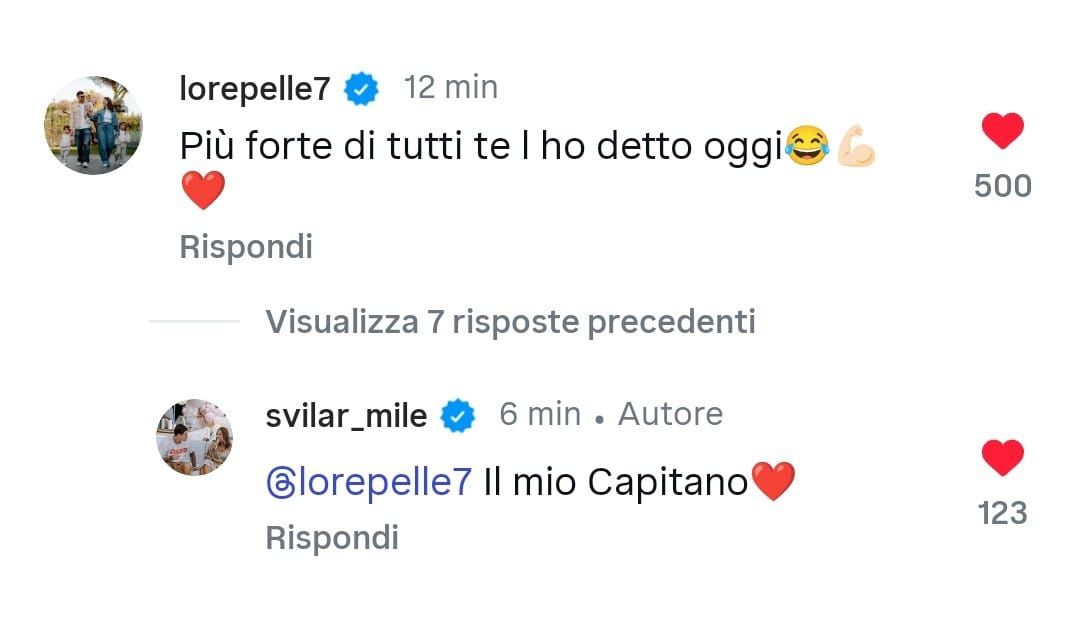Screen dimensions: 1080x619
Task: View the 500 likes count list
Action: (x=1002, y=186)
